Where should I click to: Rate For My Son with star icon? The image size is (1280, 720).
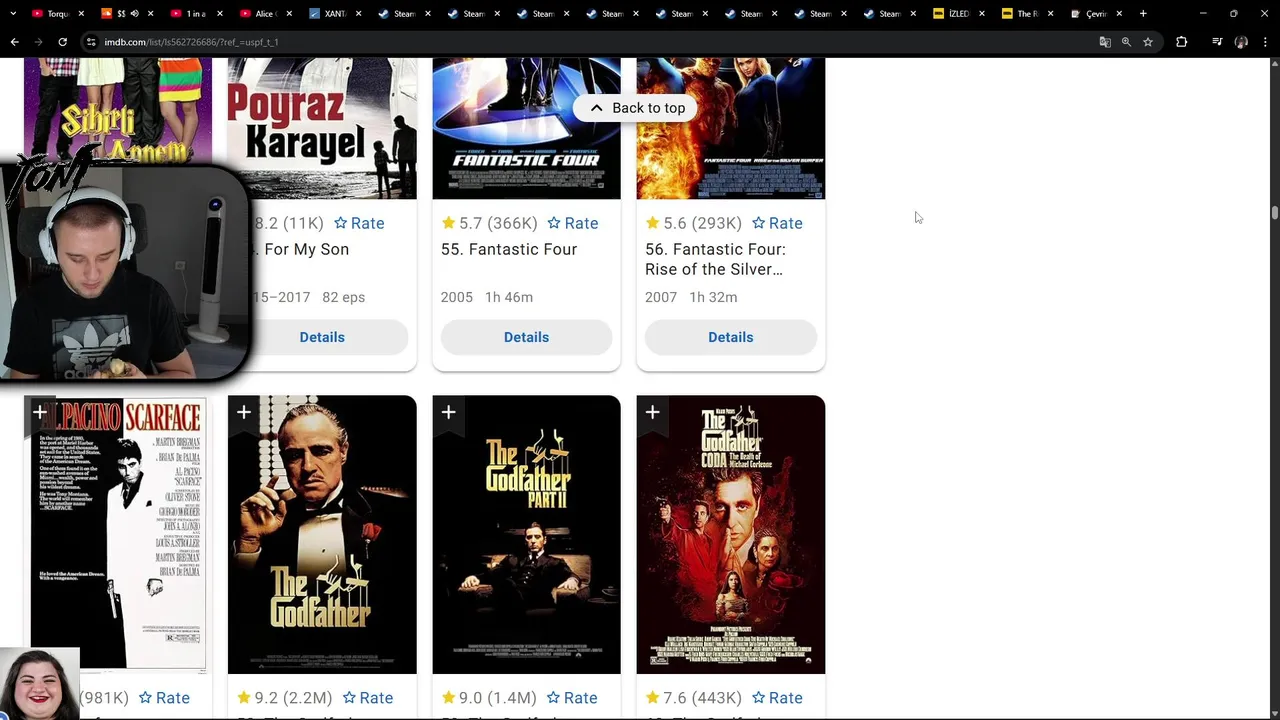359,223
